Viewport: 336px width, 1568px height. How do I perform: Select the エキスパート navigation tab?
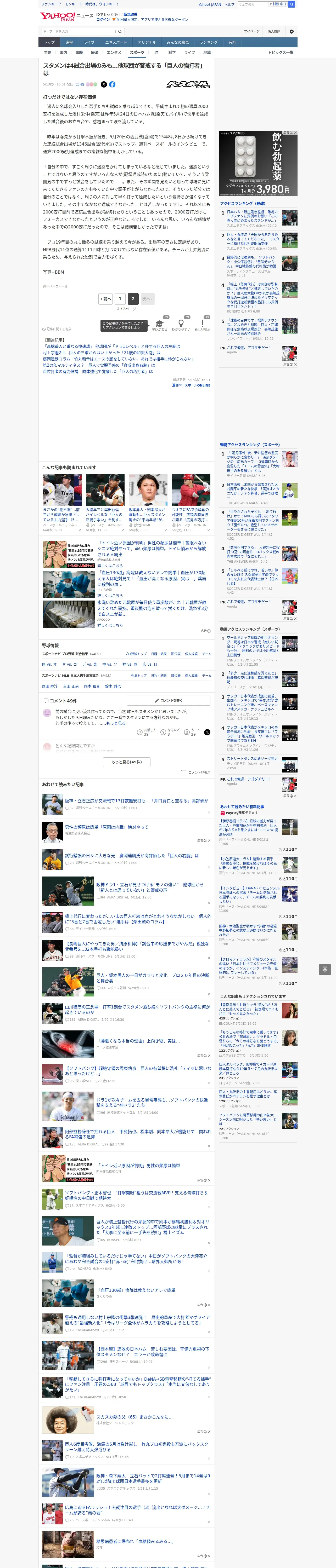(x=116, y=42)
